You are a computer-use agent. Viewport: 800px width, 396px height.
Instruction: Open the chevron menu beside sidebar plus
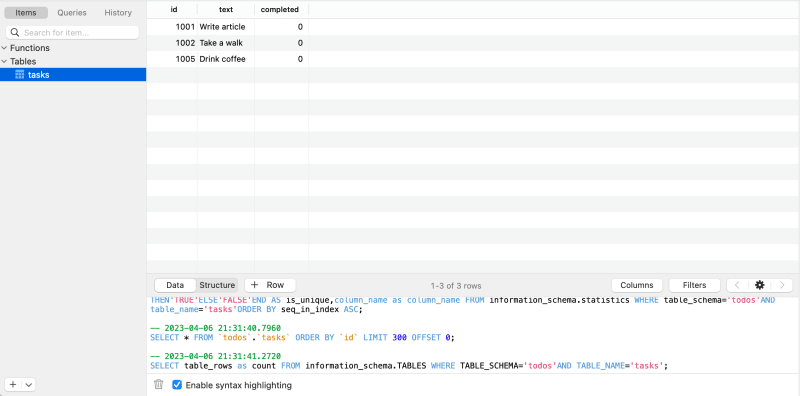pyautogui.click(x=29, y=385)
